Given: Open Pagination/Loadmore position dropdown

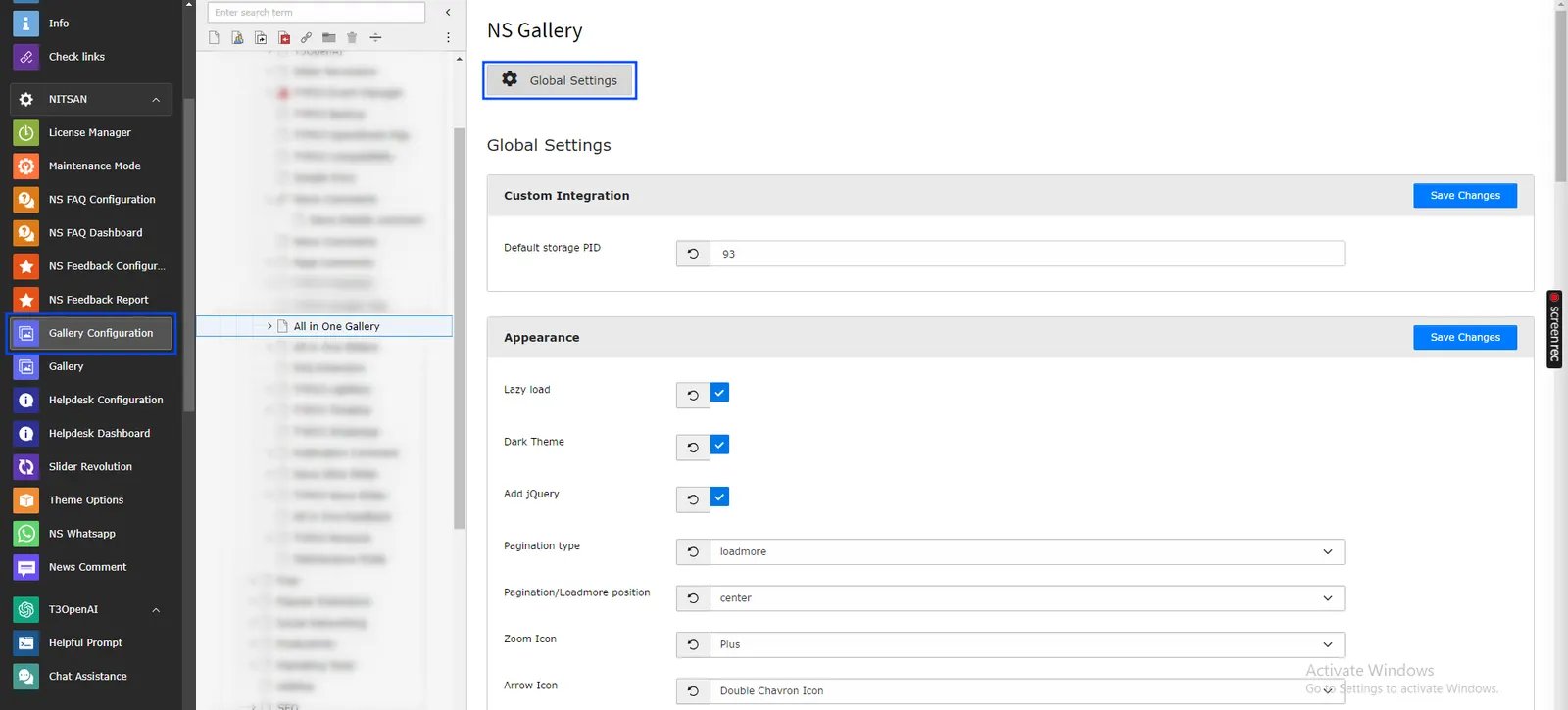Looking at the screenshot, I should point(1027,598).
